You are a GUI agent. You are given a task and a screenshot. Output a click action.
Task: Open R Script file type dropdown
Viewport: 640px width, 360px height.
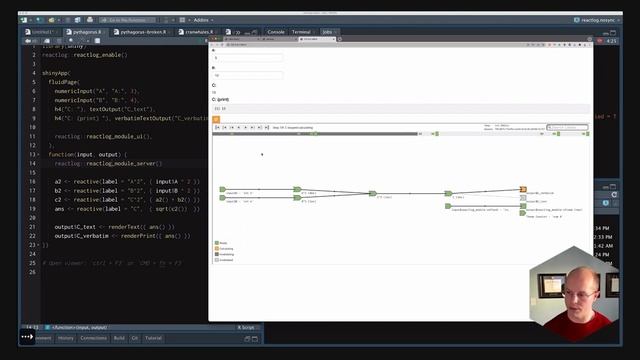[x=248, y=327]
